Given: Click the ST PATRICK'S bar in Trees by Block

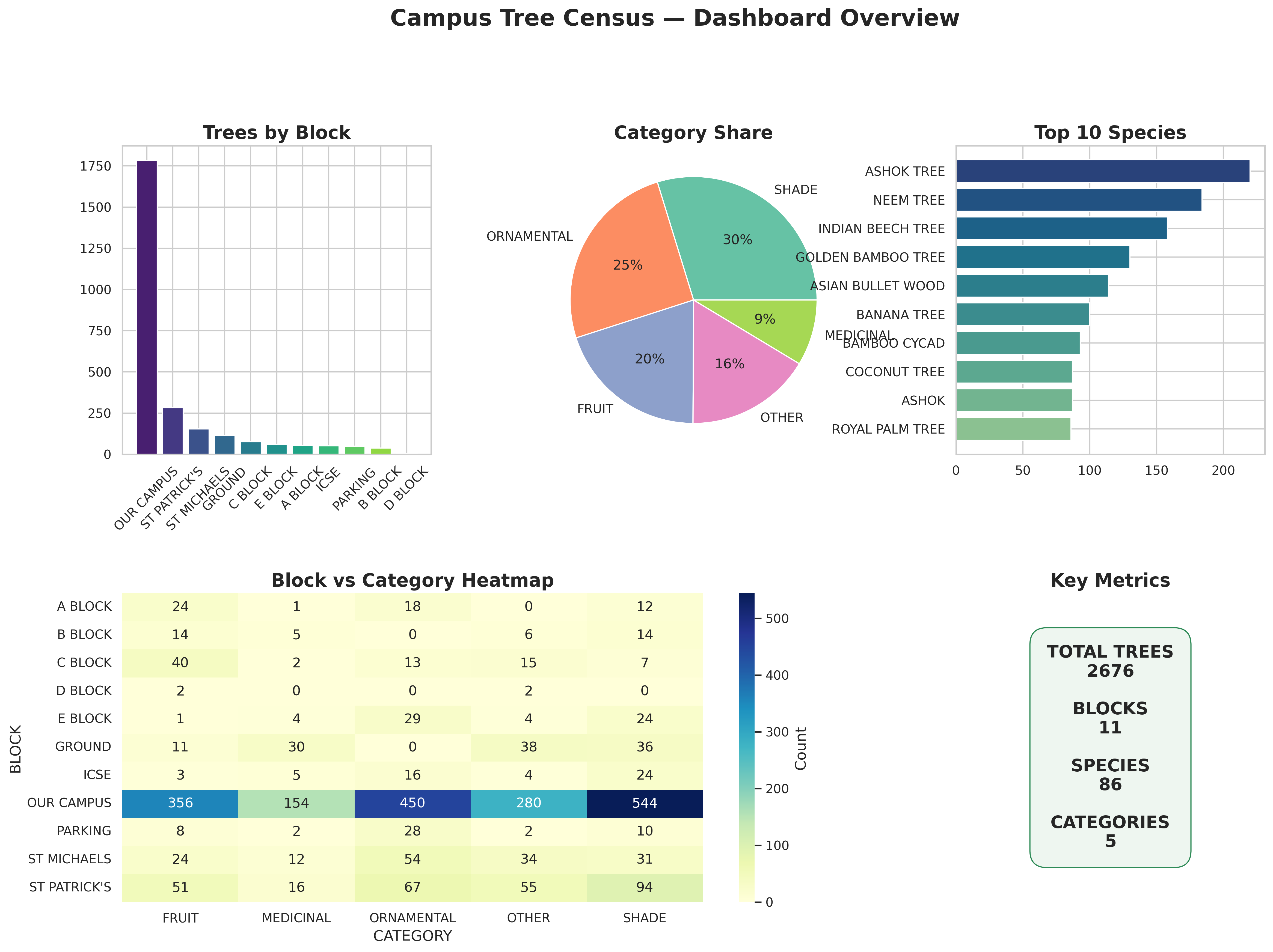Looking at the screenshot, I should (x=173, y=431).
